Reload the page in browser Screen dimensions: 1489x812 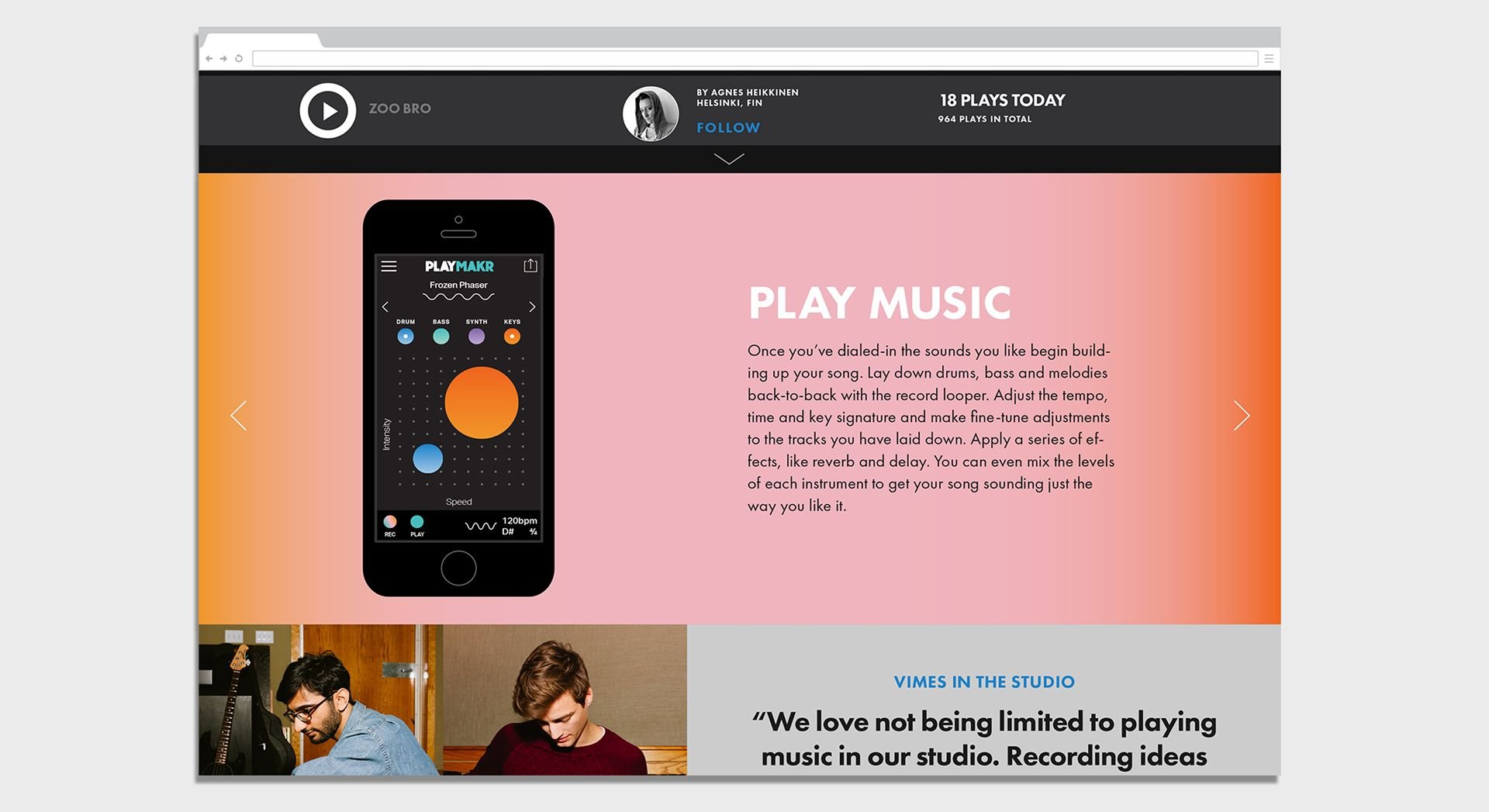(239, 59)
